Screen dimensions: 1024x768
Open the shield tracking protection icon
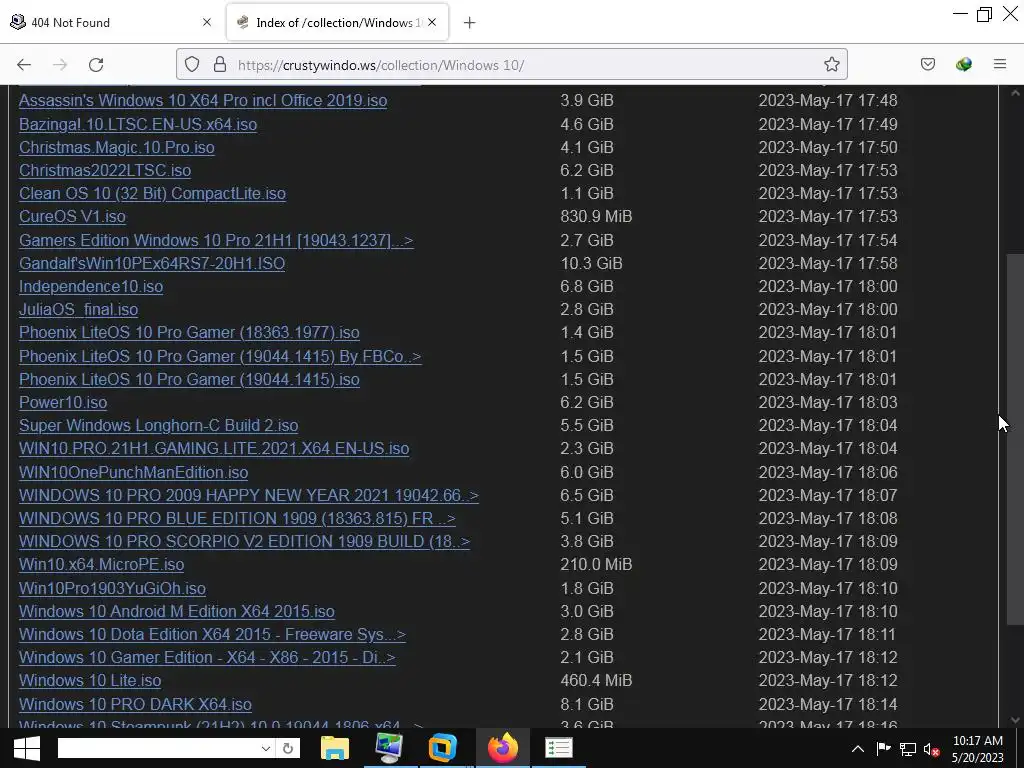[192, 65]
